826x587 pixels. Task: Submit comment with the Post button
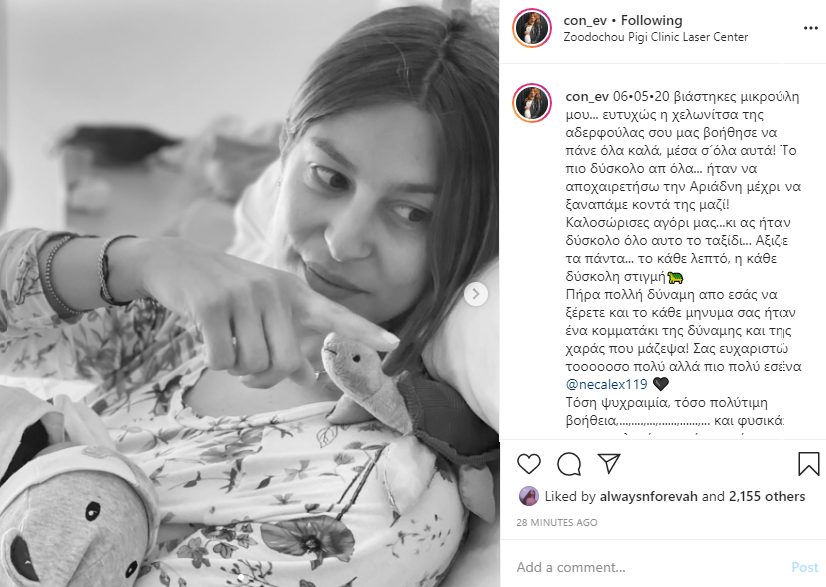804,568
